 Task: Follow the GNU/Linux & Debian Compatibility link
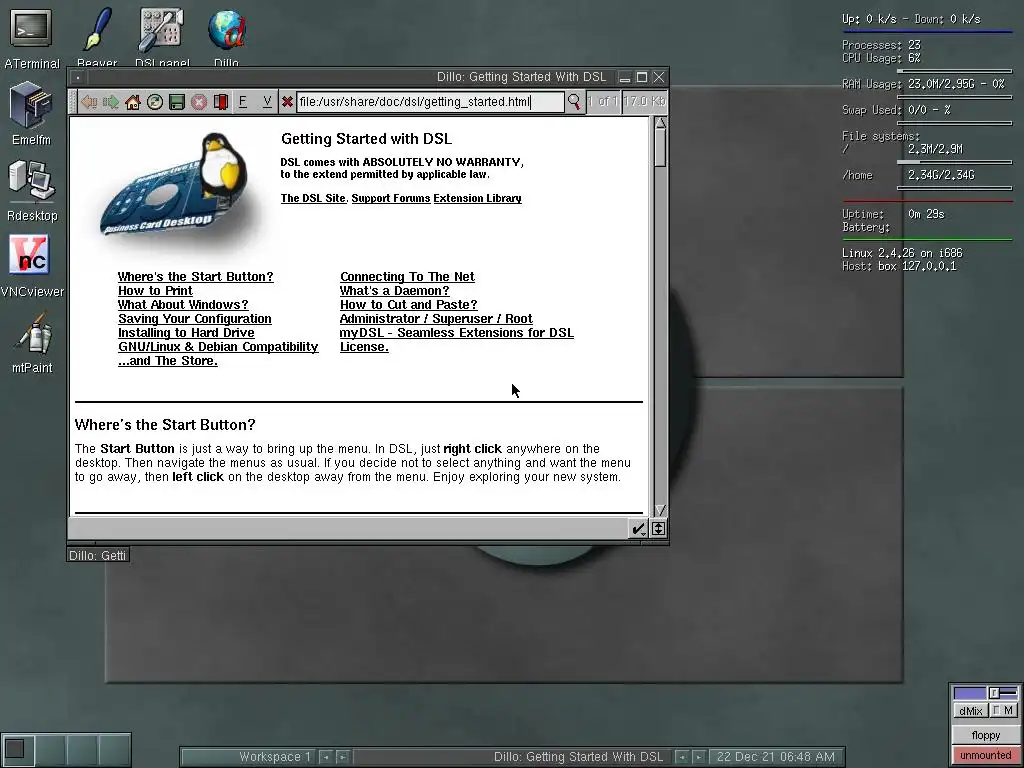coord(218,347)
